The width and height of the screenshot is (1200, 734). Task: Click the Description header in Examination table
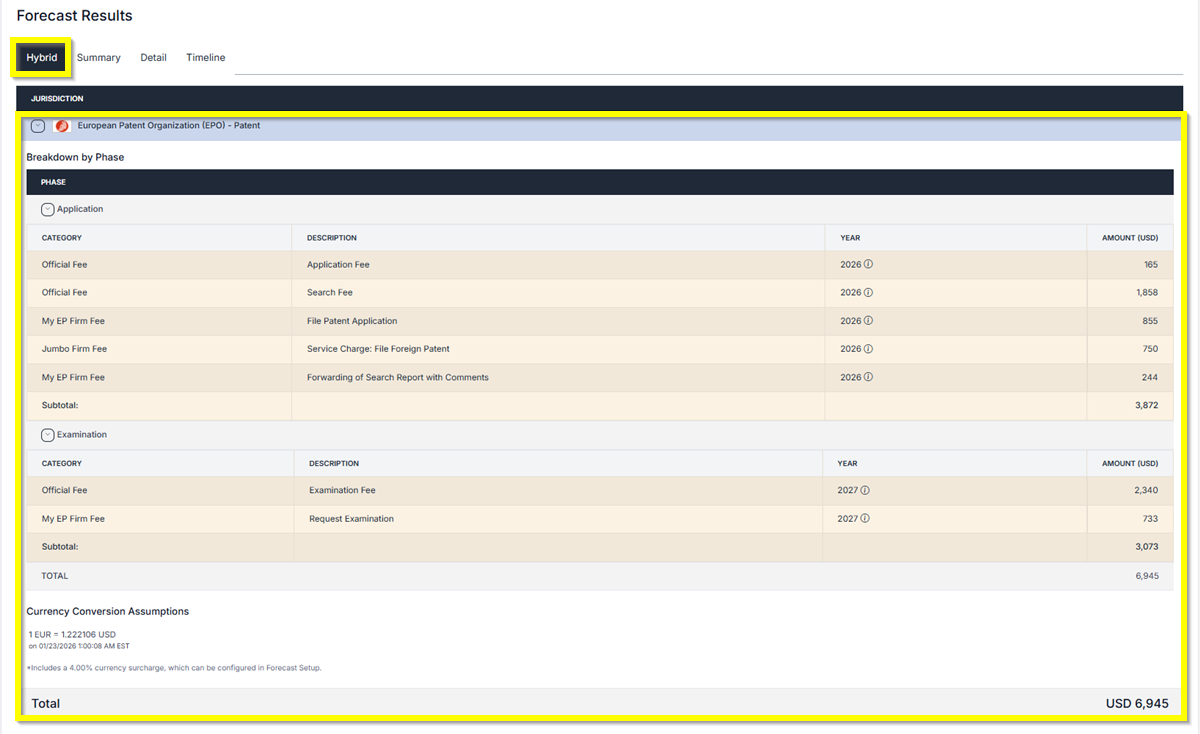click(334, 464)
